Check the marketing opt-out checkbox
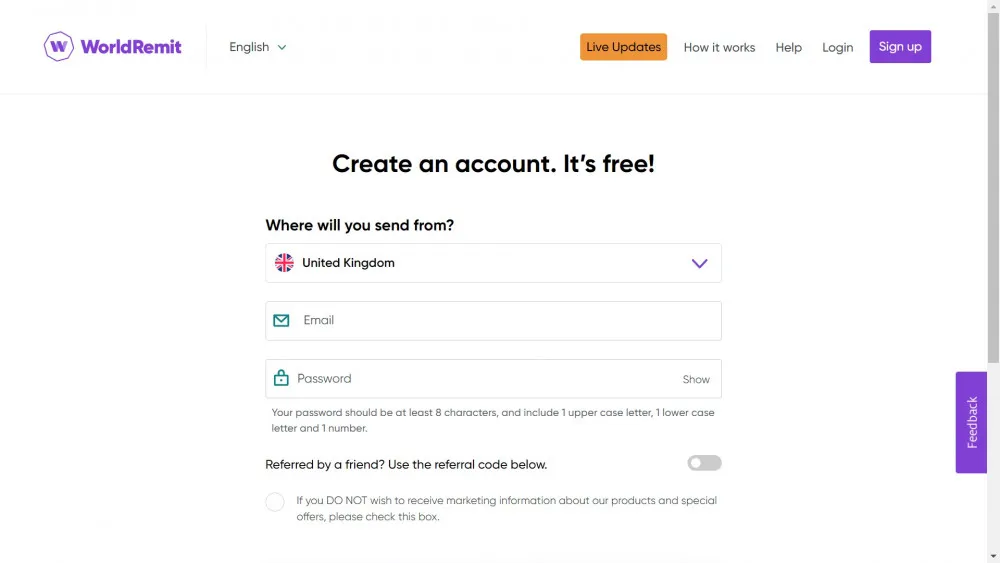1000x563 pixels. [275, 502]
